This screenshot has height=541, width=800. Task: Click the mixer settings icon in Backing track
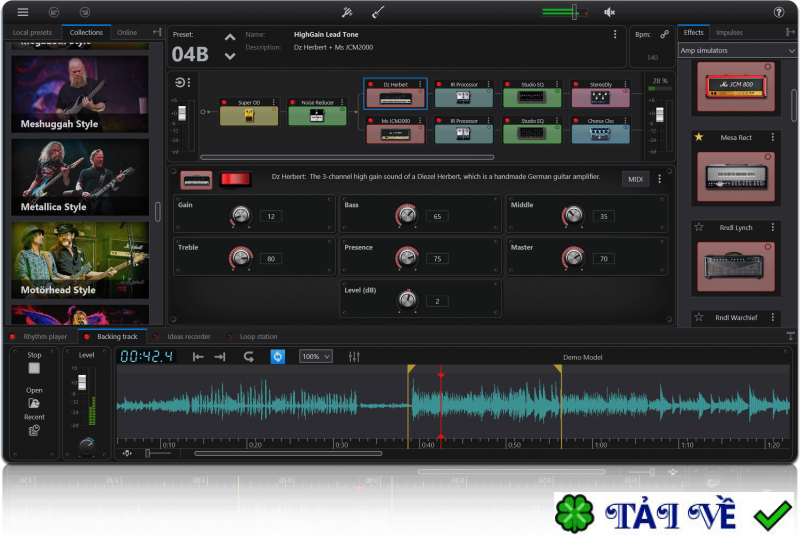(354, 357)
